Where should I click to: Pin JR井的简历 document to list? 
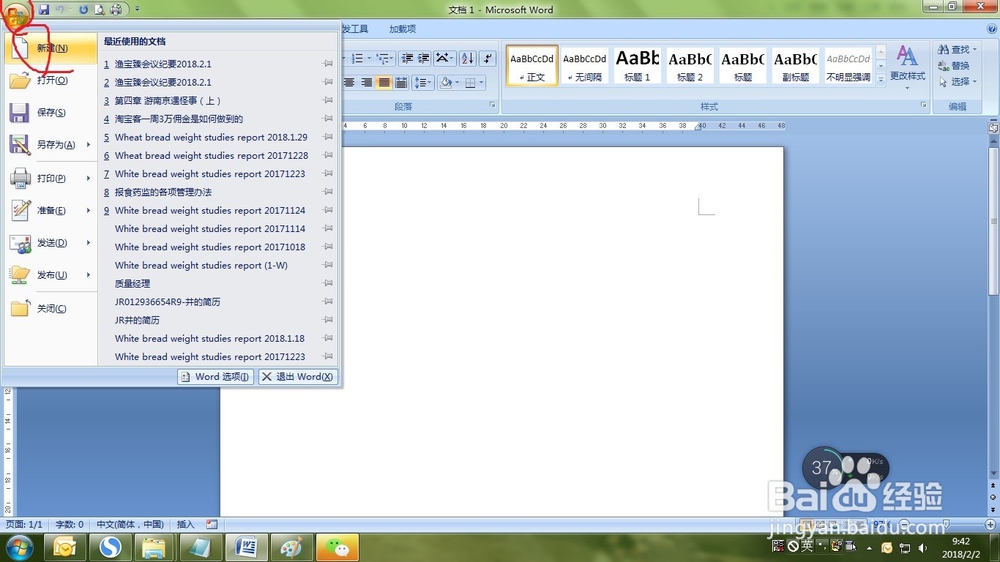pyautogui.click(x=328, y=320)
